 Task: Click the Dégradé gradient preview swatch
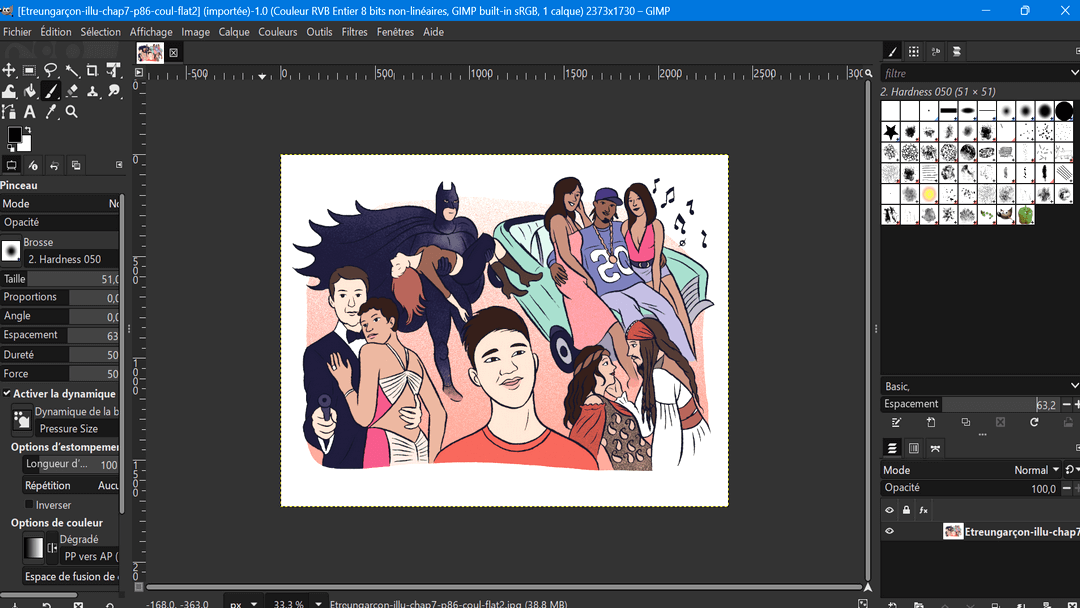tap(33, 547)
